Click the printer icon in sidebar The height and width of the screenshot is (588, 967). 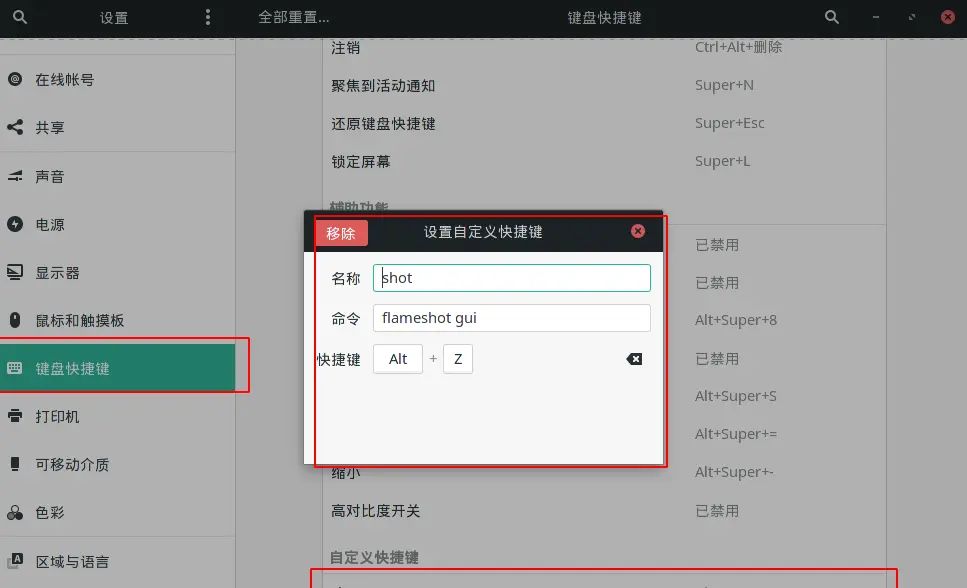(x=15, y=416)
